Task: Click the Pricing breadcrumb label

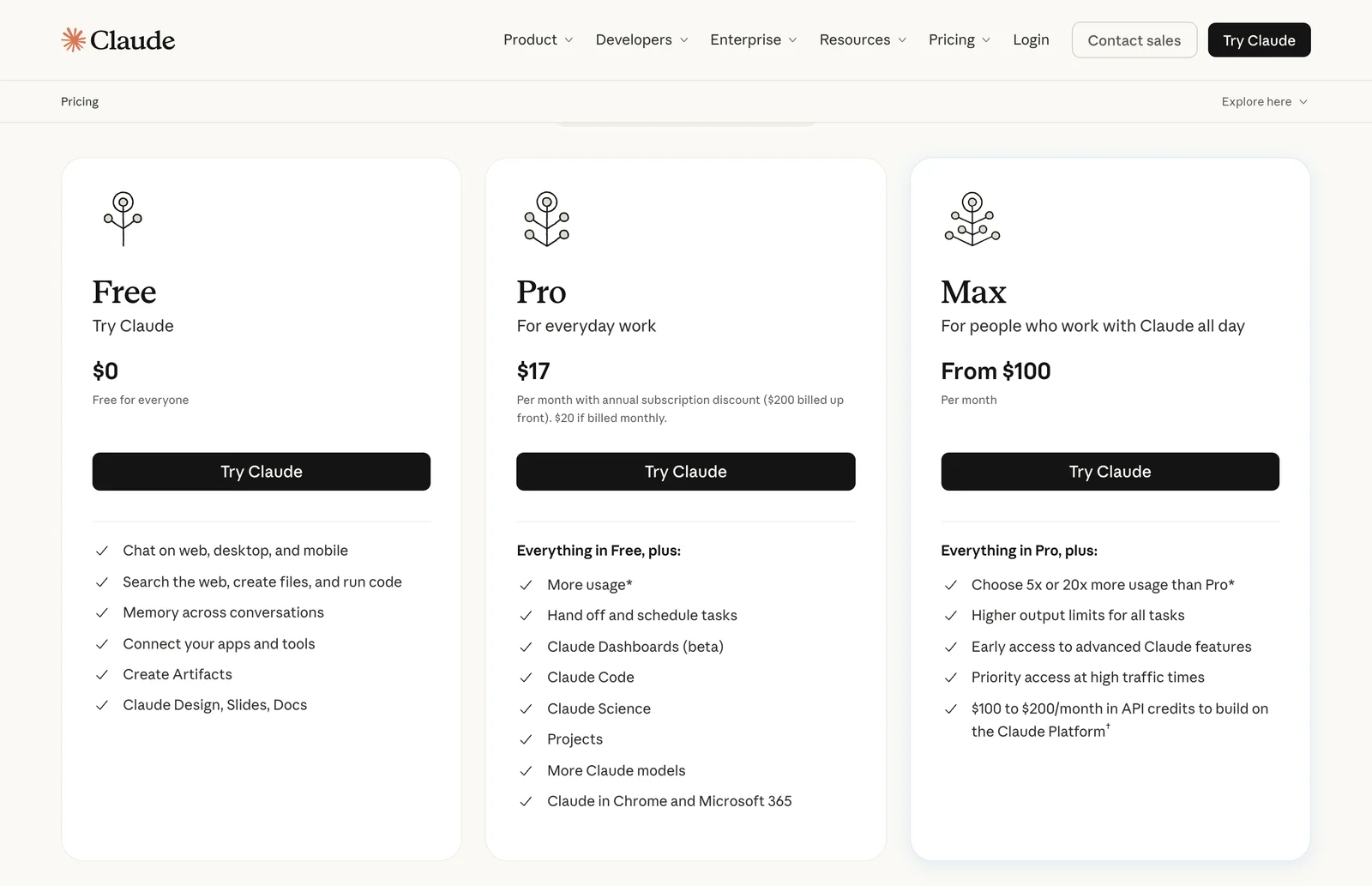Action: pos(80,101)
